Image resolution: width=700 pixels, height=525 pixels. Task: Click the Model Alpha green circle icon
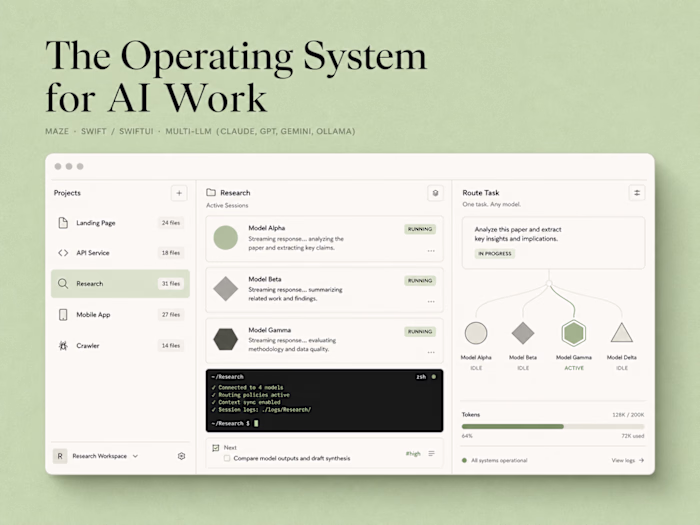[225, 238]
